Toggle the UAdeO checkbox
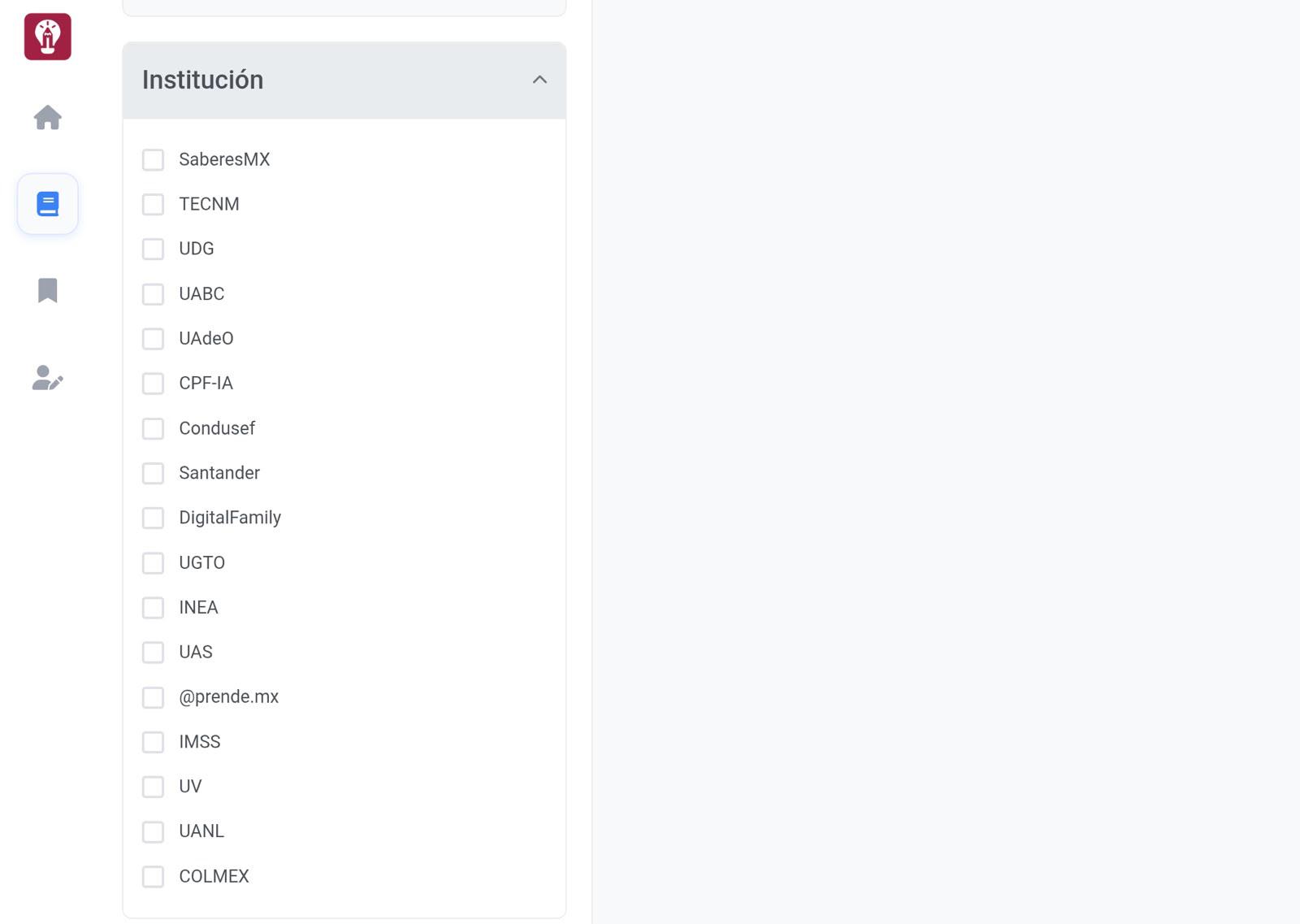1300x924 pixels. pyautogui.click(x=153, y=339)
